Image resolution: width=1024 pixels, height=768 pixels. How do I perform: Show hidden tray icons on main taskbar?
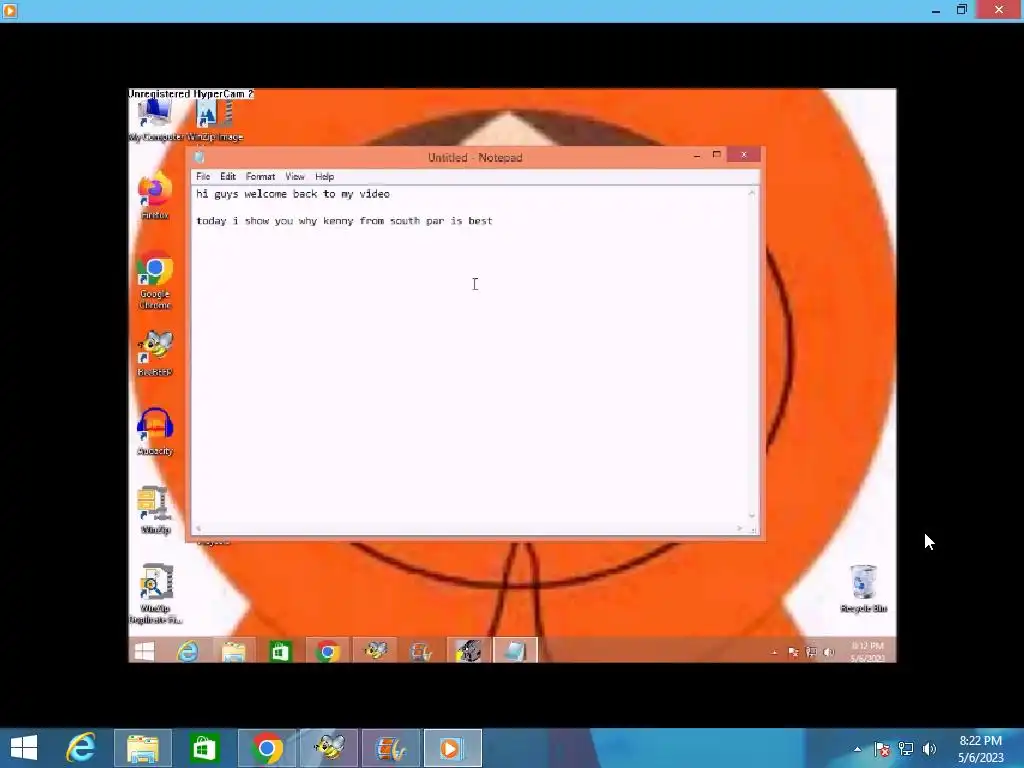coord(857,749)
